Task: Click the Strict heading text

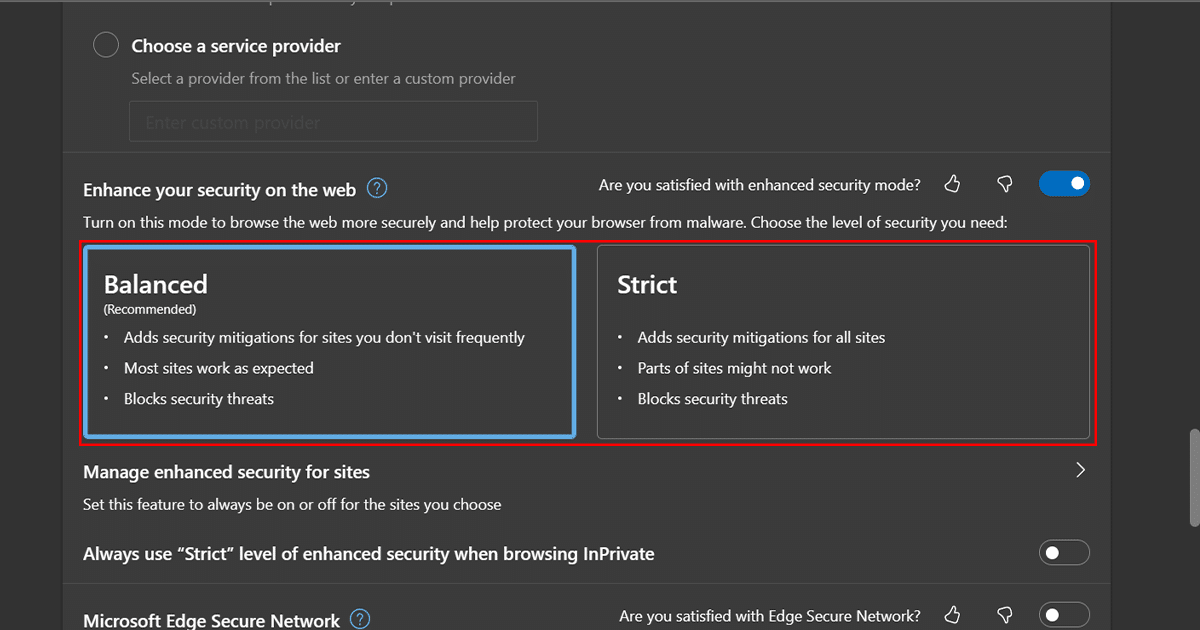Action: point(647,285)
